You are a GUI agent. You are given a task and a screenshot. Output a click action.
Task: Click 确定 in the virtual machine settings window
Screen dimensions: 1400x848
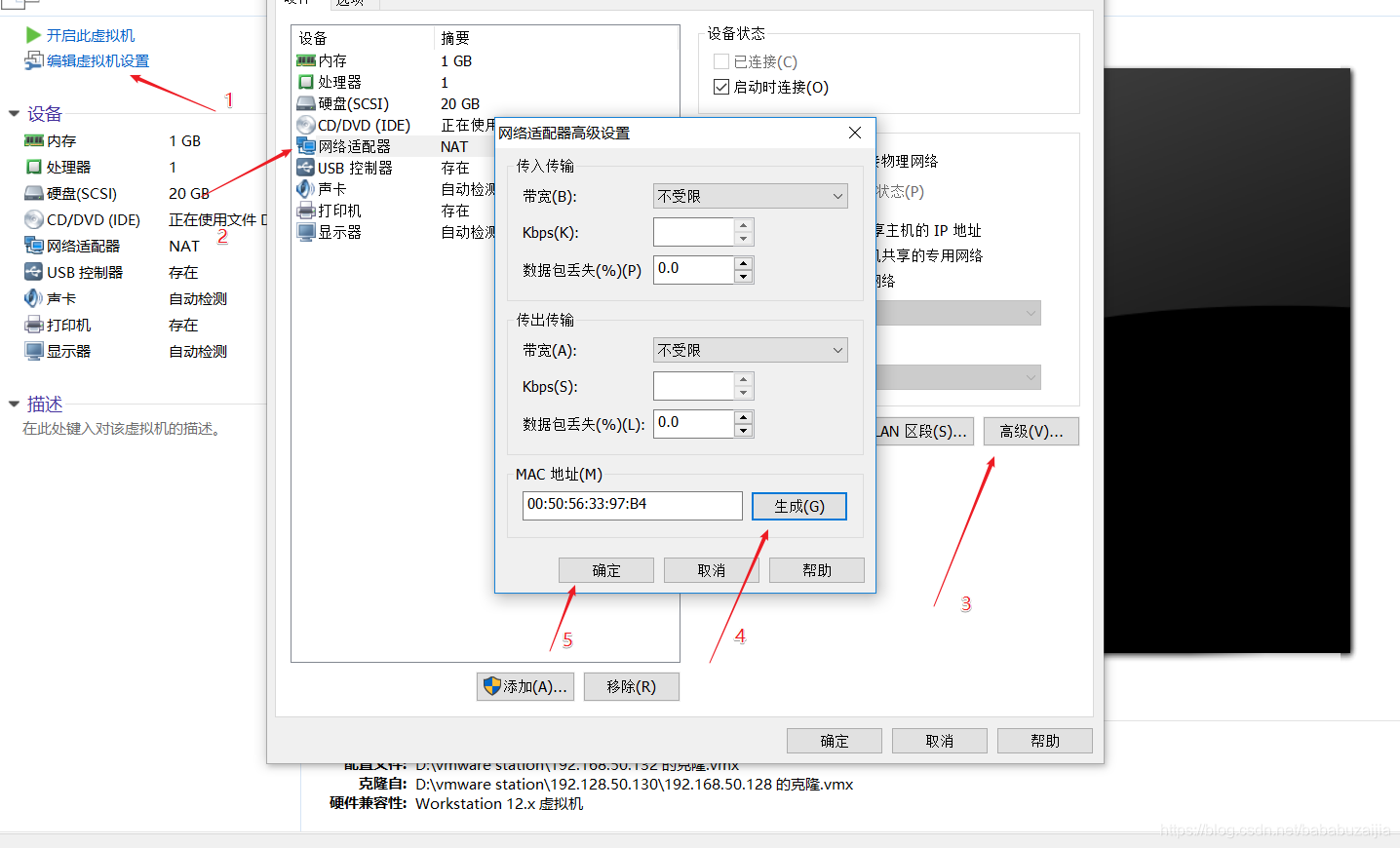pos(835,741)
